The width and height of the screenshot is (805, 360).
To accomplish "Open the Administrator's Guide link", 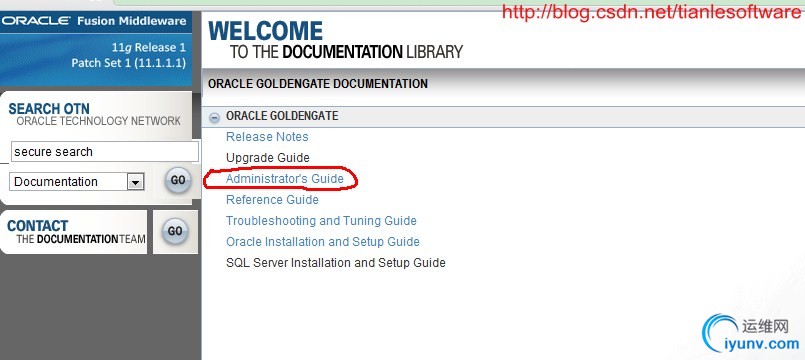I will click(x=284, y=179).
